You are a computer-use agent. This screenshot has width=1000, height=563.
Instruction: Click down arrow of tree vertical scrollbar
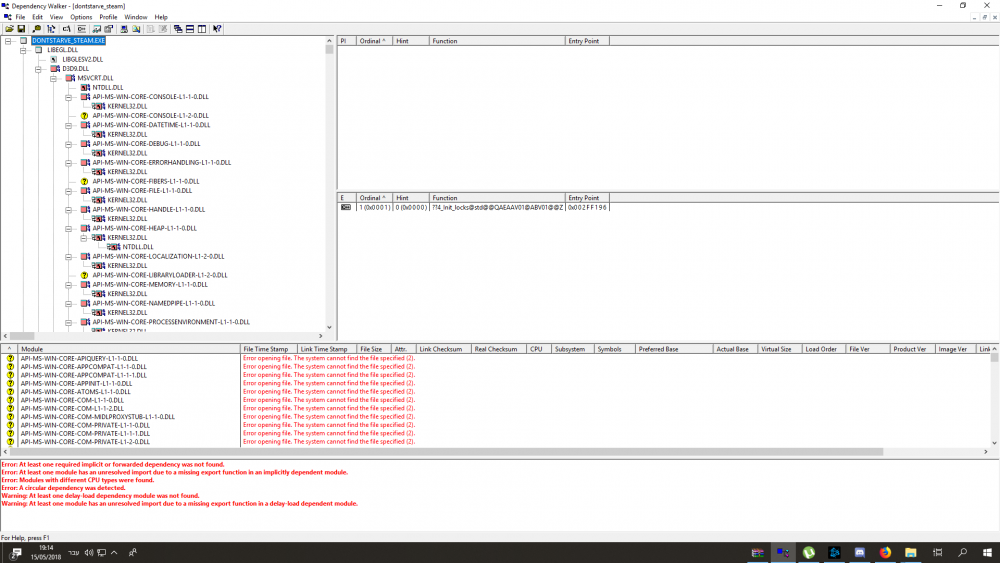point(329,327)
